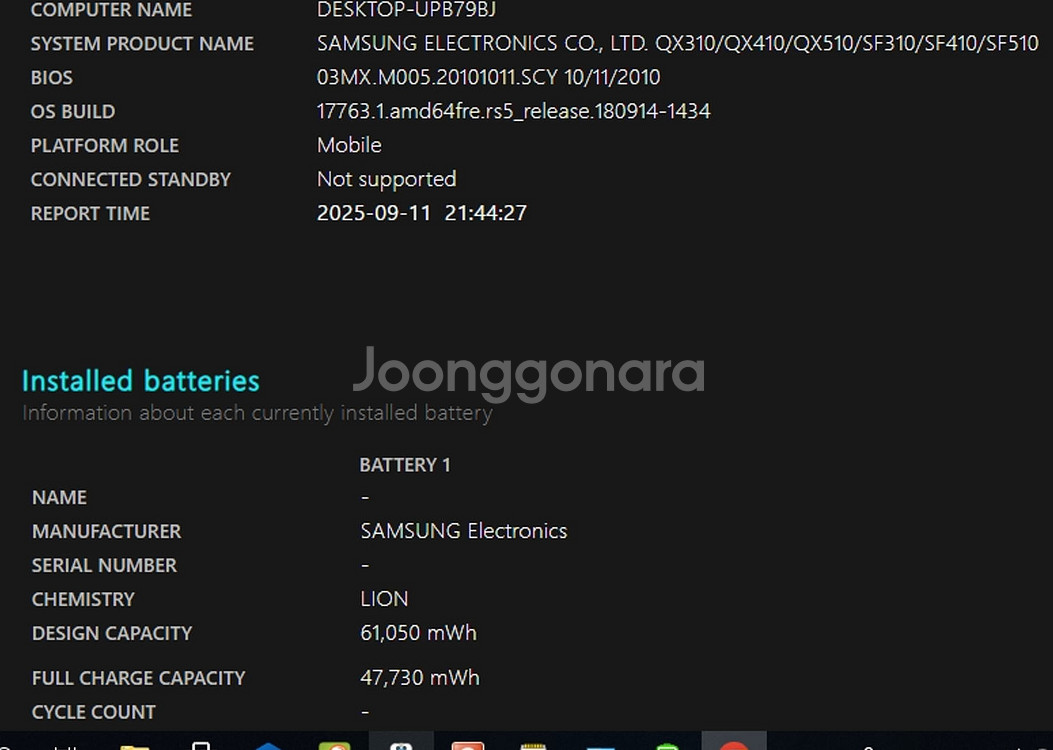
Task: Click the PLATFORM ROLE label
Action: coord(105,146)
